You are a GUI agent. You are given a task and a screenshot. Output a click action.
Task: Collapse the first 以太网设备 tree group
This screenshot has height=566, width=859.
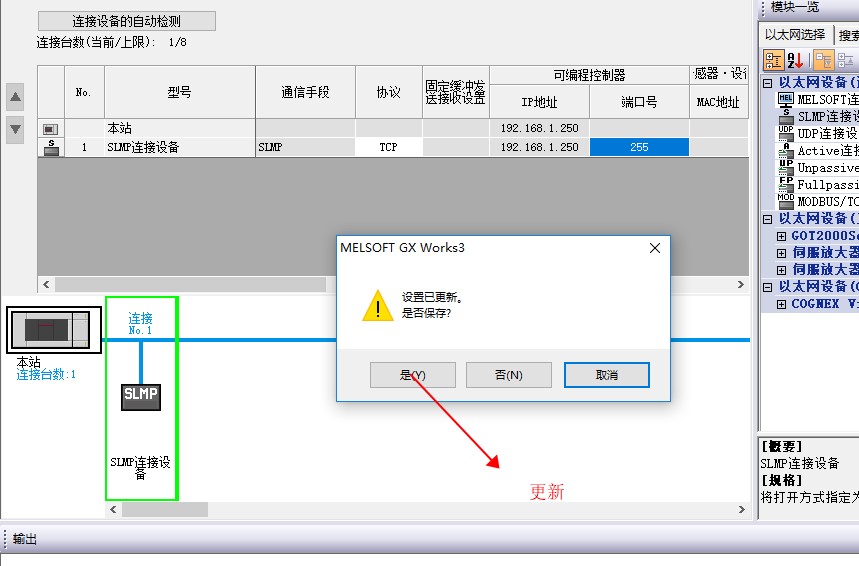point(768,83)
